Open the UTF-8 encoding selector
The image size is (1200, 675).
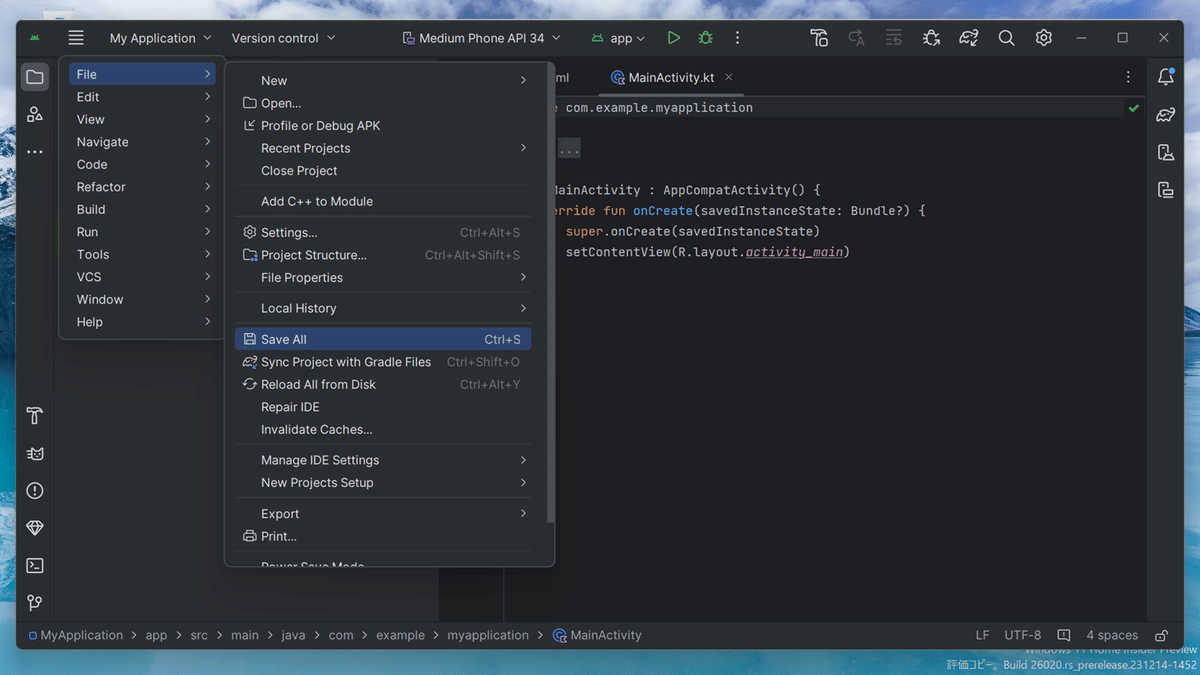click(x=1023, y=635)
